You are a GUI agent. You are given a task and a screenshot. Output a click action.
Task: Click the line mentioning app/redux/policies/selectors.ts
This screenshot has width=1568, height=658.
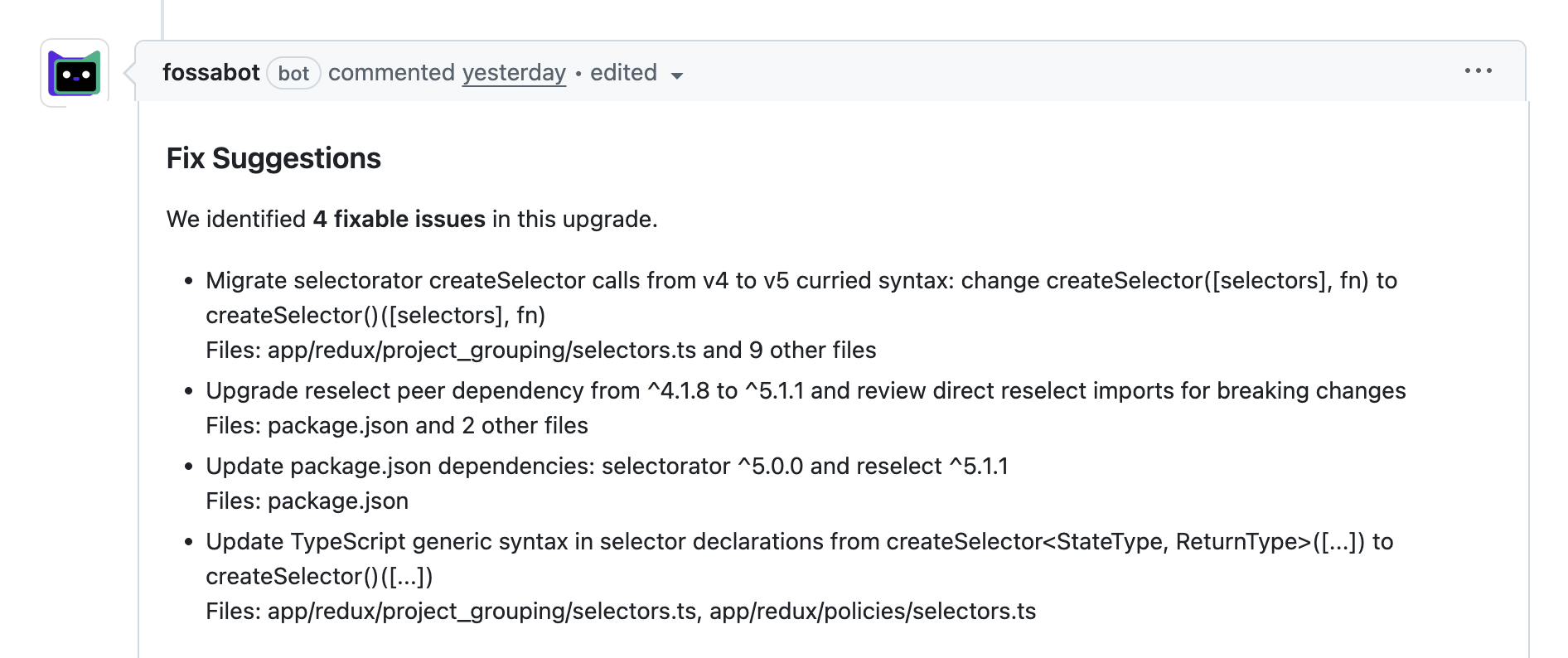coord(872,612)
